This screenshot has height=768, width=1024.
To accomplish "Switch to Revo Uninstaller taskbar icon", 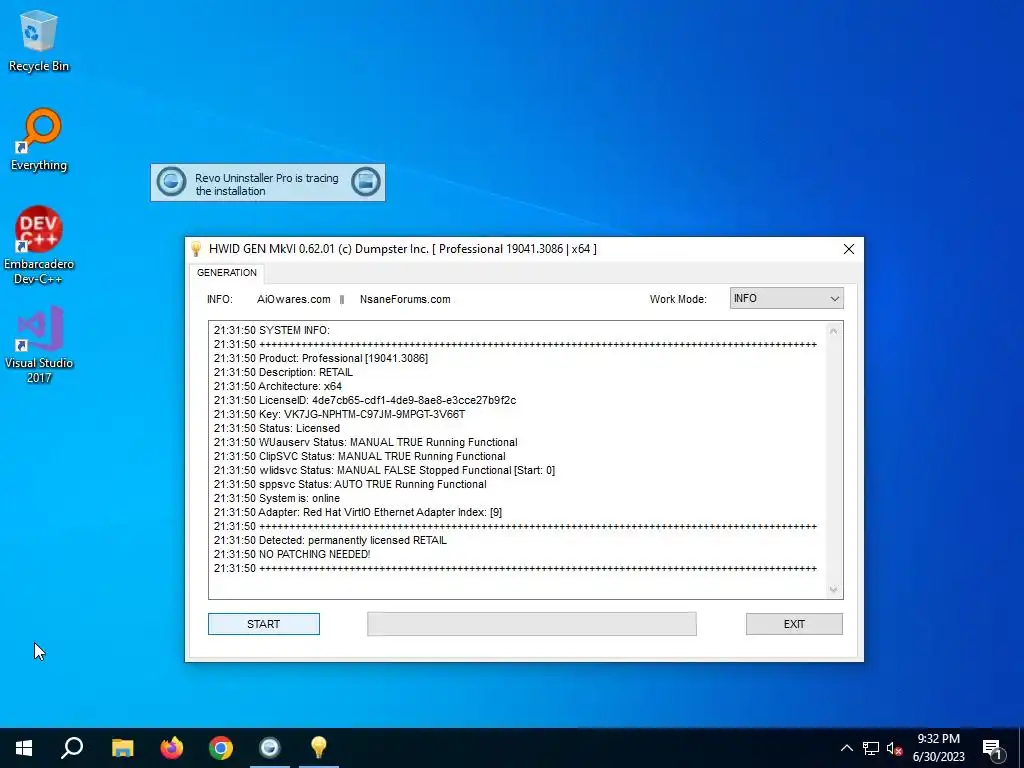I will click(x=270, y=748).
